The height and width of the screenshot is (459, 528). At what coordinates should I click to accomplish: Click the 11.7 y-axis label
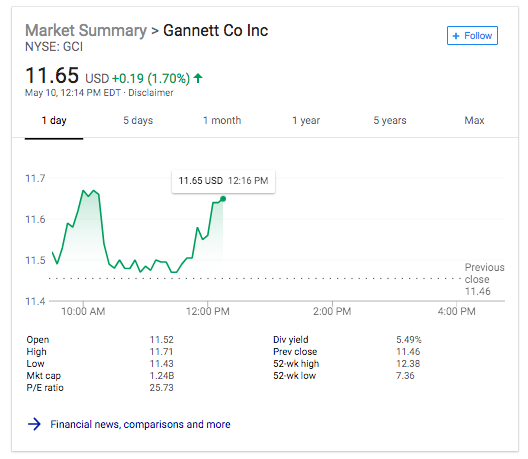click(35, 178)
